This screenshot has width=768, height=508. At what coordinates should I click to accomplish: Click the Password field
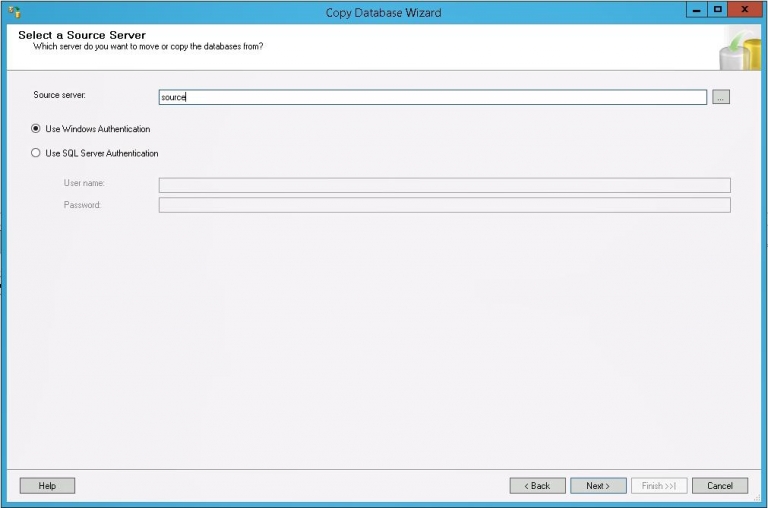(444, 205)
